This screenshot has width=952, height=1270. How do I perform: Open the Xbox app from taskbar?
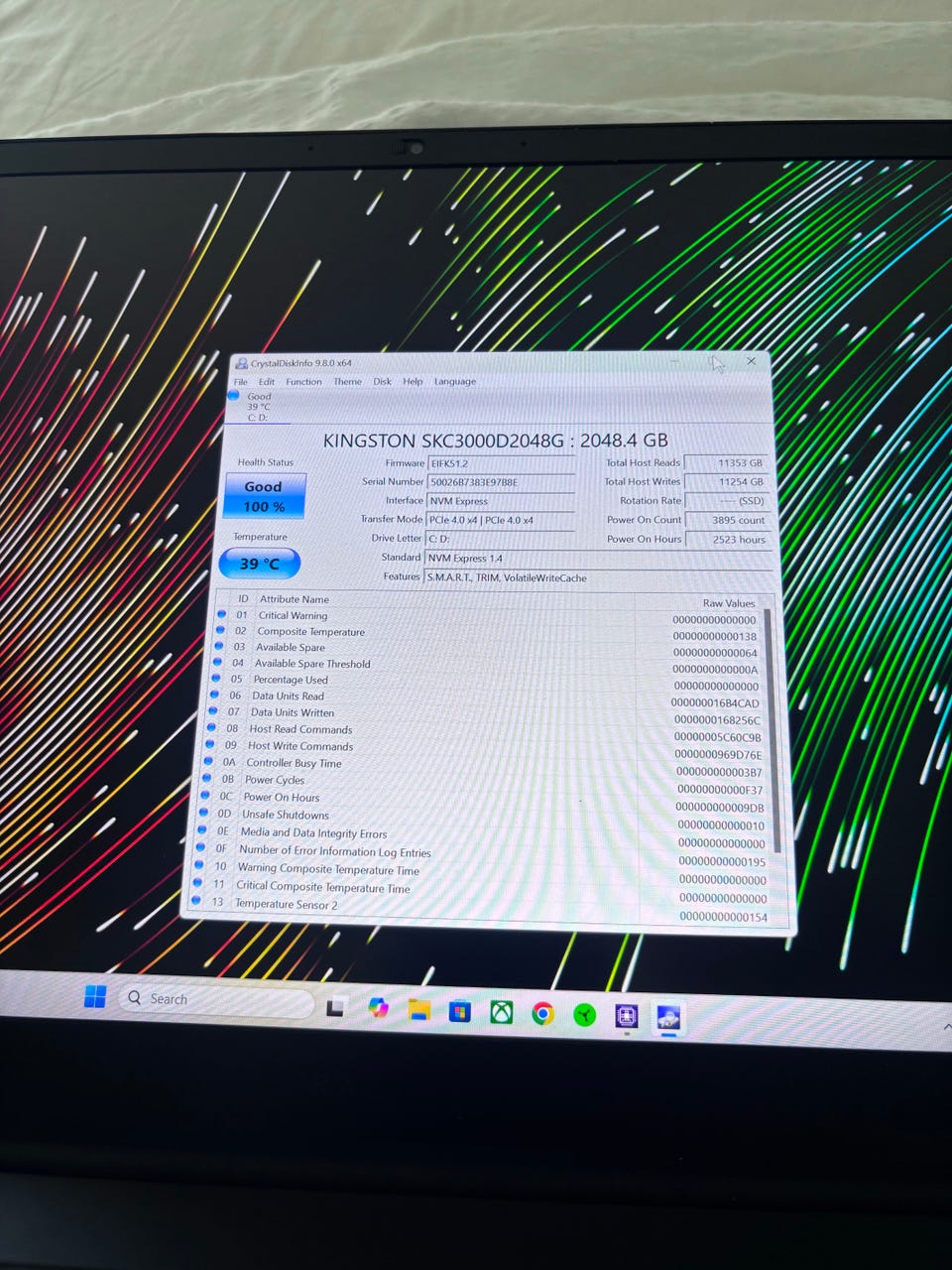click(x=502, y=1012)
